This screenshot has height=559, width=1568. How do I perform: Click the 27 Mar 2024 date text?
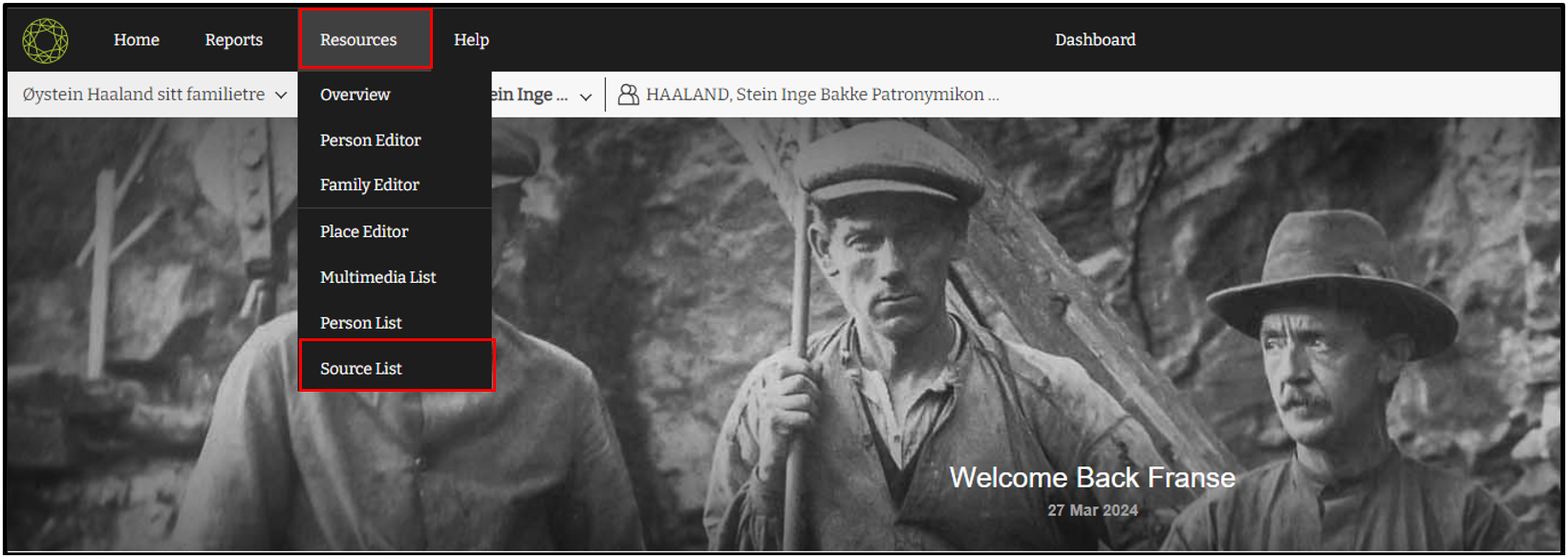[1092, 510]
